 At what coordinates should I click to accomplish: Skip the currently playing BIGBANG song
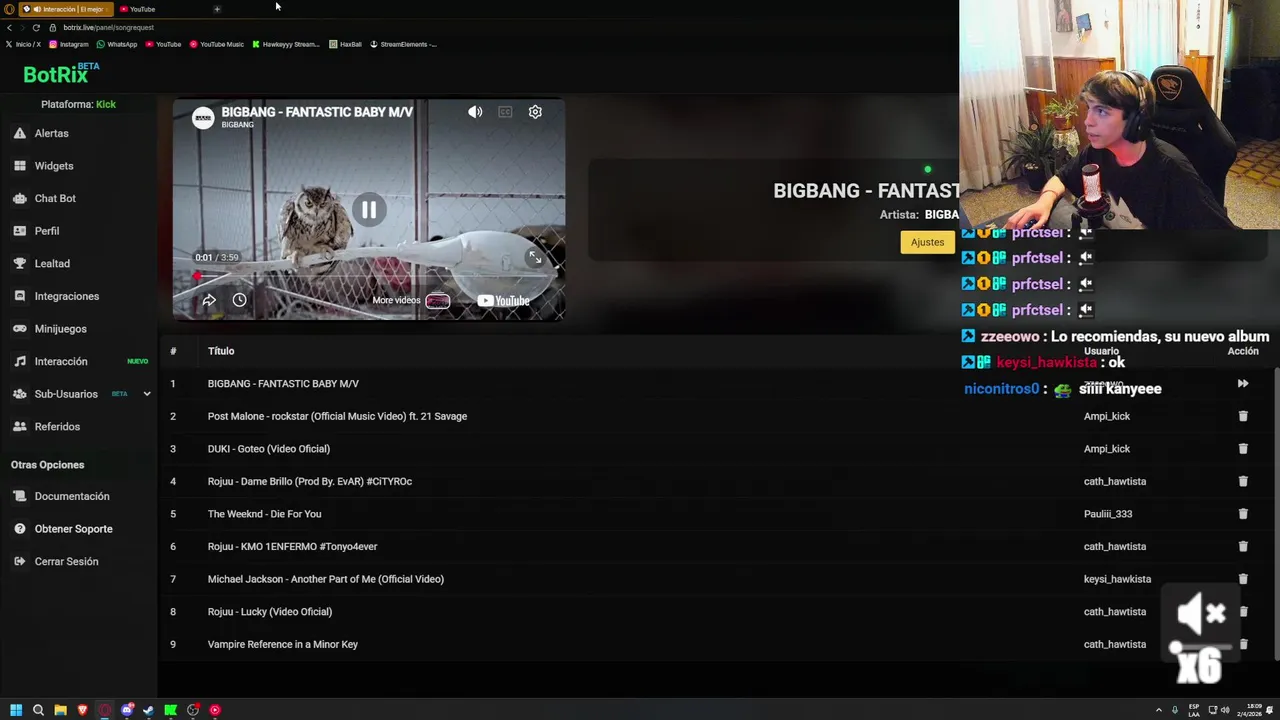[1243, 384]
